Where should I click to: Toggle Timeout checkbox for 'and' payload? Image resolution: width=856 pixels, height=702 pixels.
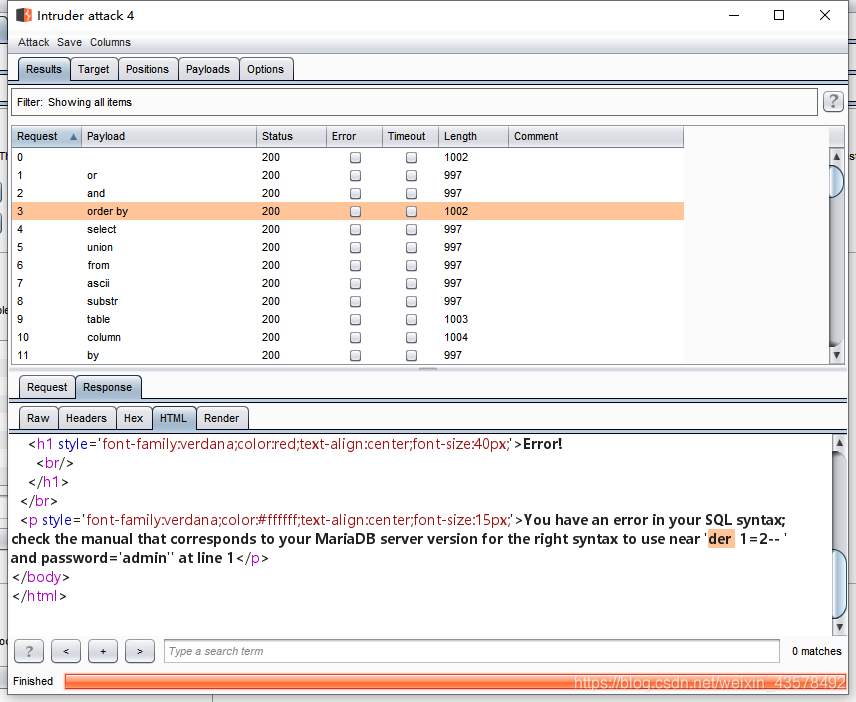pyautogui.click(x=412, y=193)
